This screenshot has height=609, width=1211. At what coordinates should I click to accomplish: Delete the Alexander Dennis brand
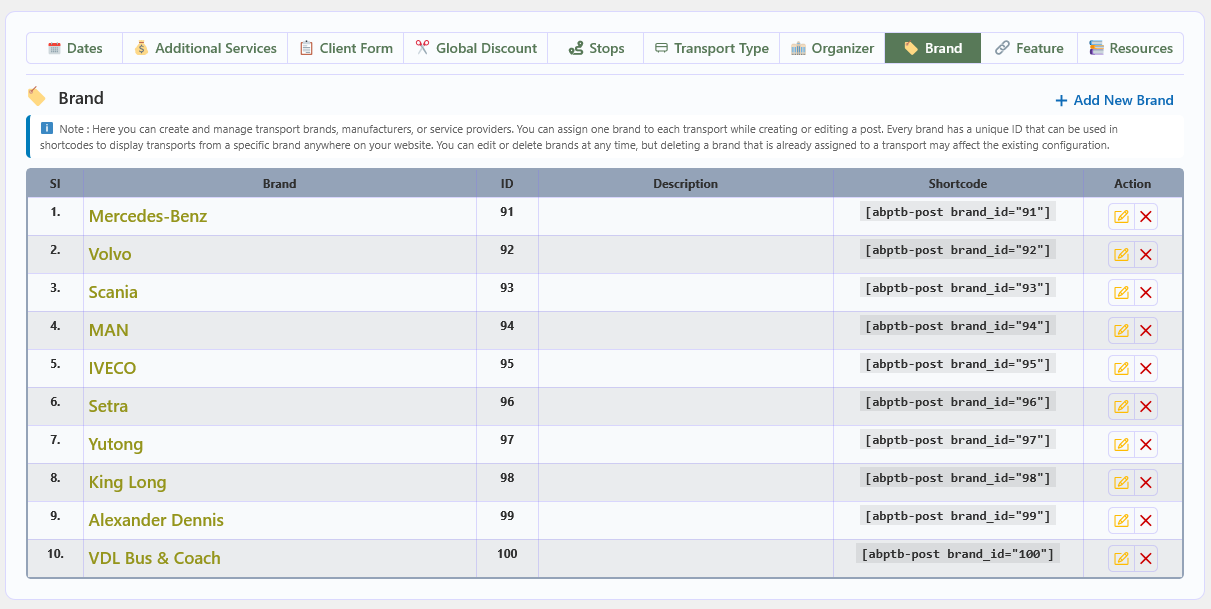coord(1146,521)
